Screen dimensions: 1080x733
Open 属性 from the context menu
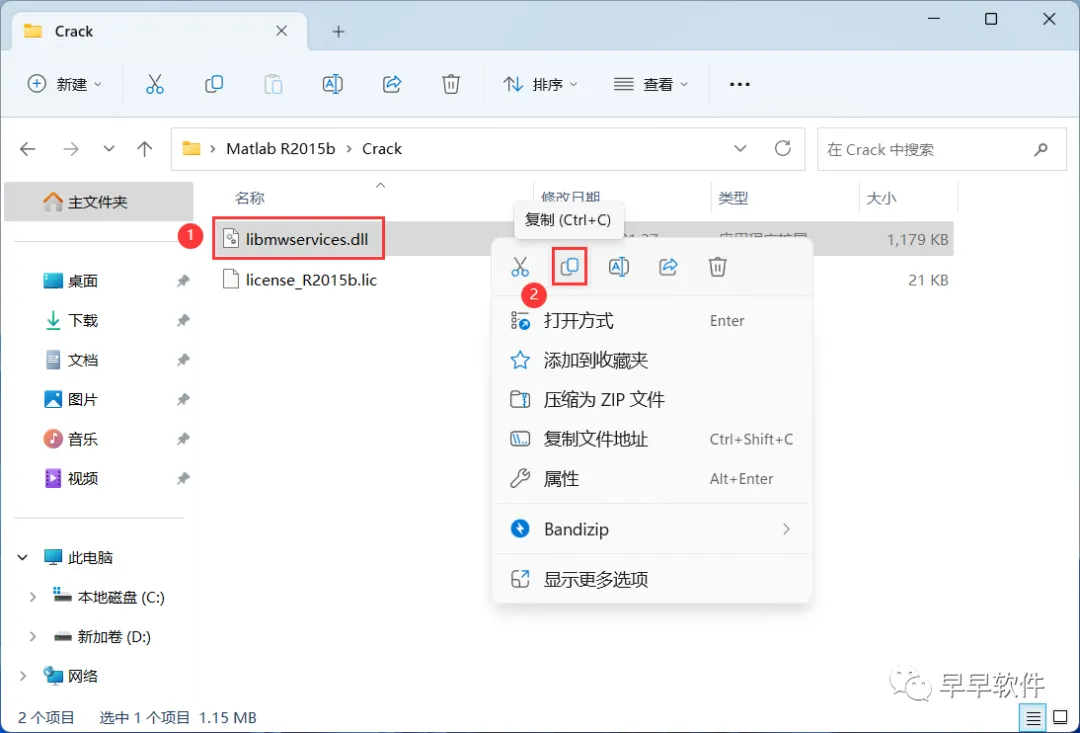[652, 479]
